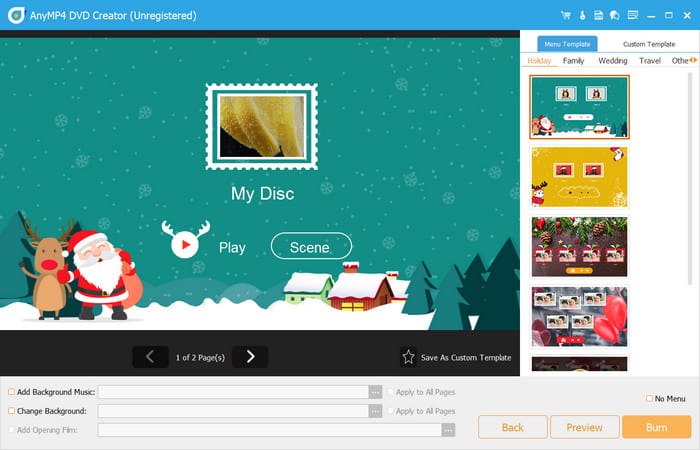Click Save As Custom Template text
Image resolution: width=700 pixels, height=450 pixels.
tap(466, 358)
